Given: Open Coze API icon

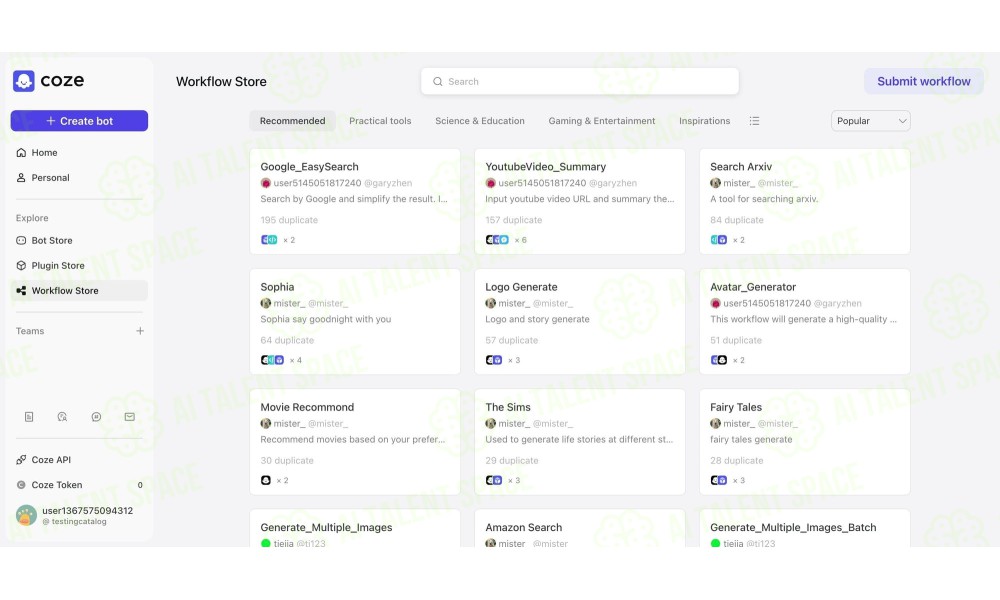Looking at the screenshot, I should (x=21, y=460).
